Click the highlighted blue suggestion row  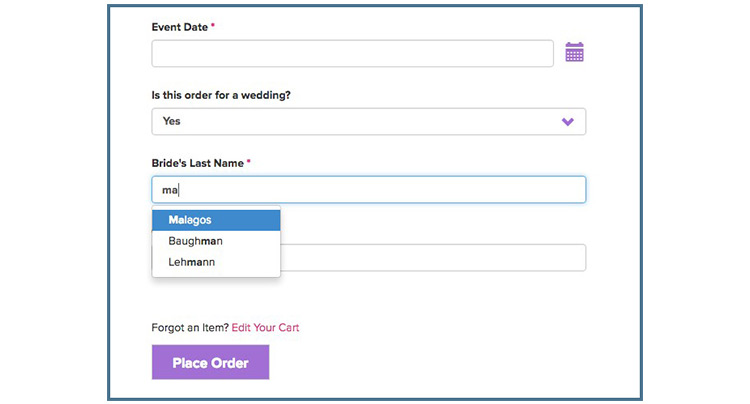coord(216,220)
